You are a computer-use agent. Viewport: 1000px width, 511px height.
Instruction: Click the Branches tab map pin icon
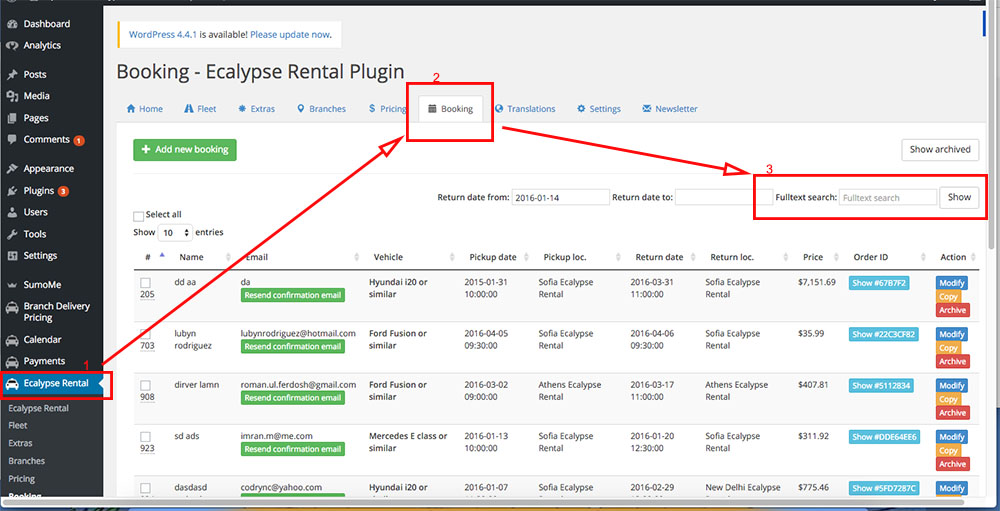click(x=301, y=108)
